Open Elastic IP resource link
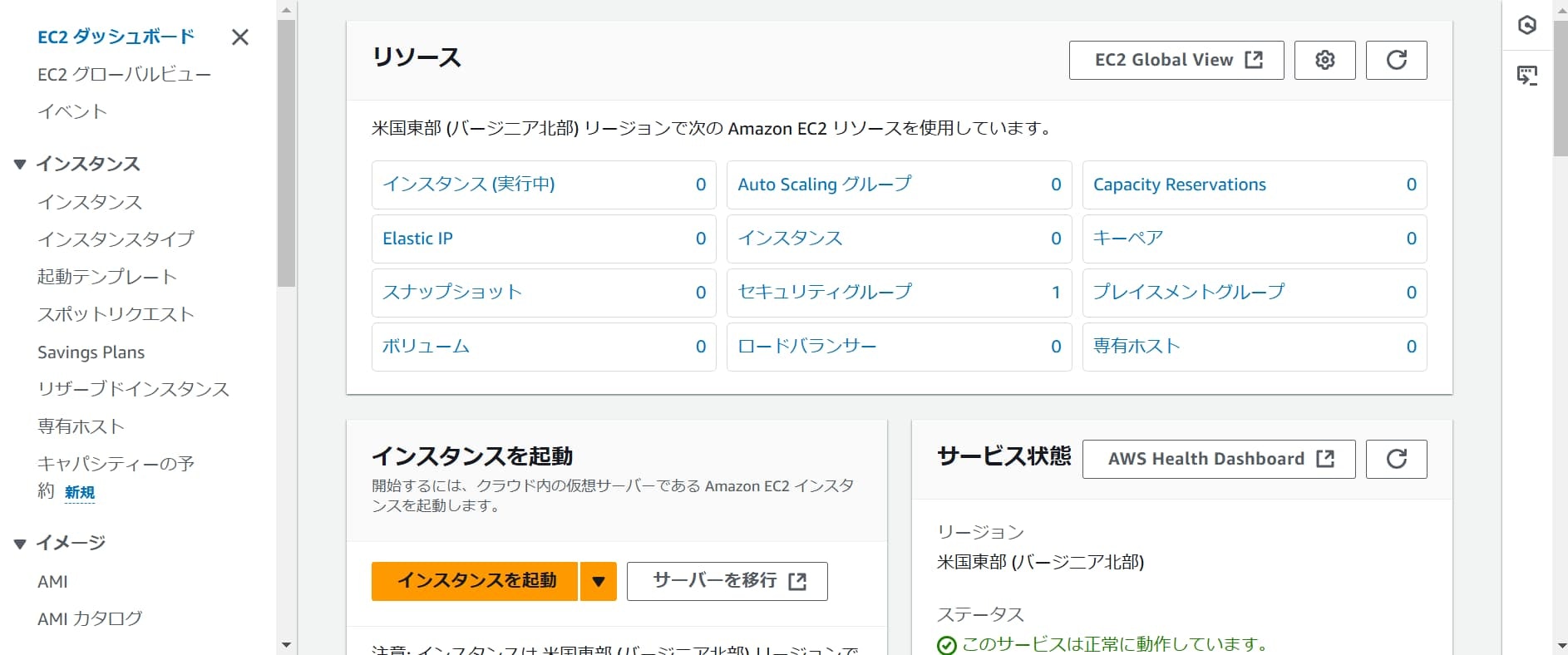 [417, 239]
